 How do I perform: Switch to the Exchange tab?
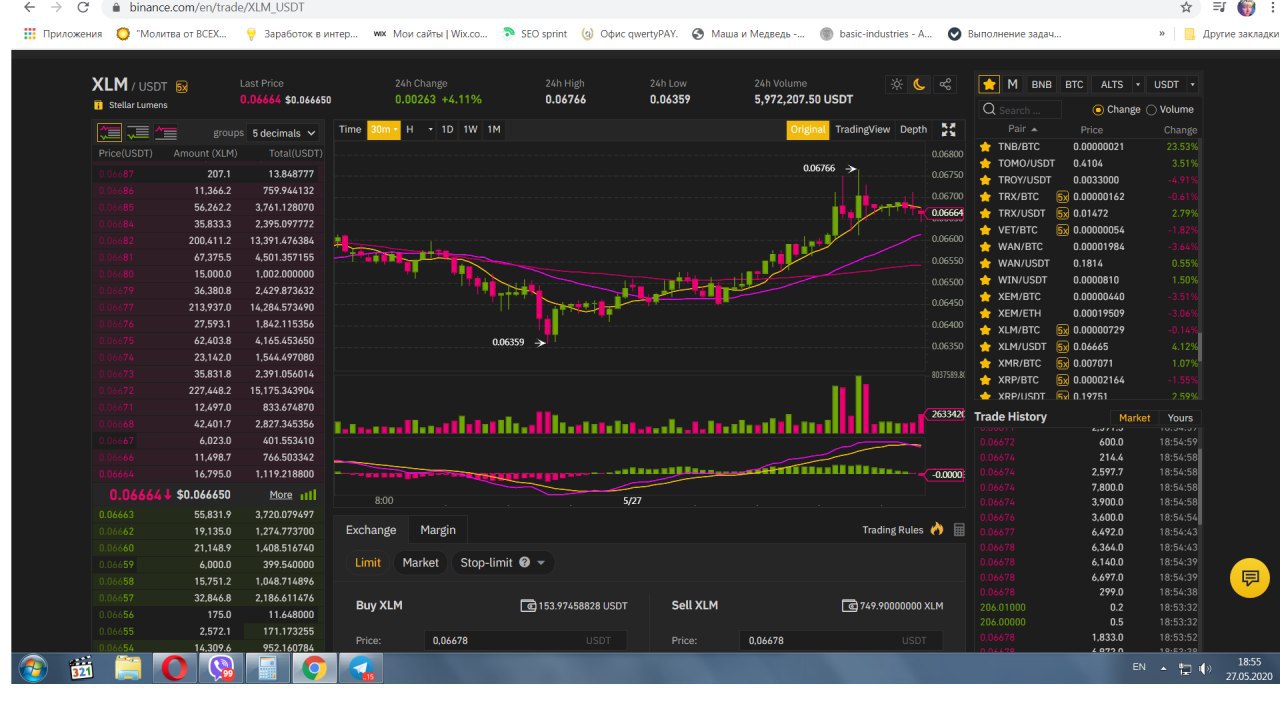point(371,530)
